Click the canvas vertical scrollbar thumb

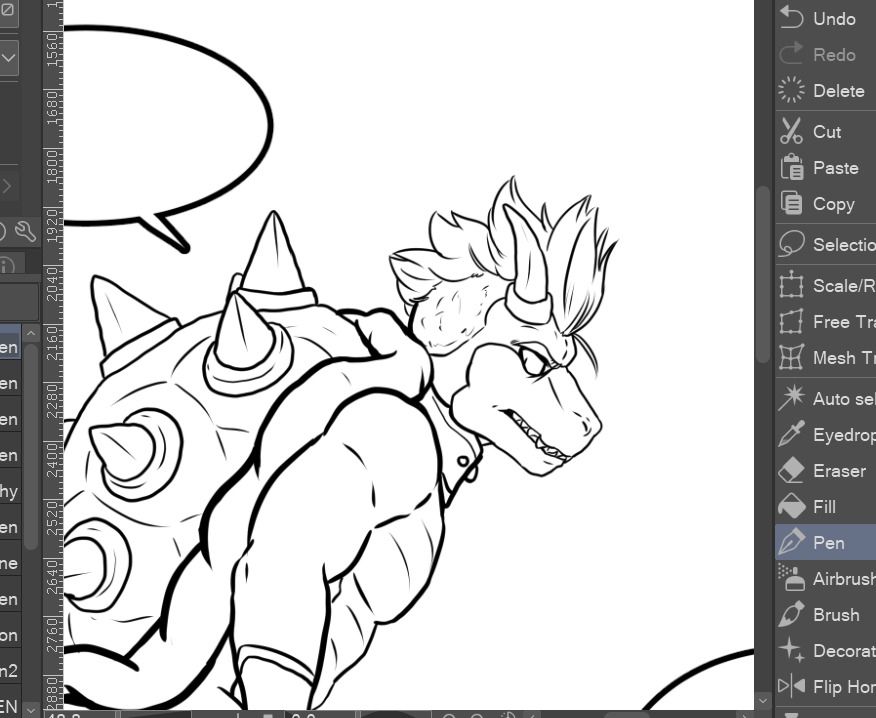point(763,275)
